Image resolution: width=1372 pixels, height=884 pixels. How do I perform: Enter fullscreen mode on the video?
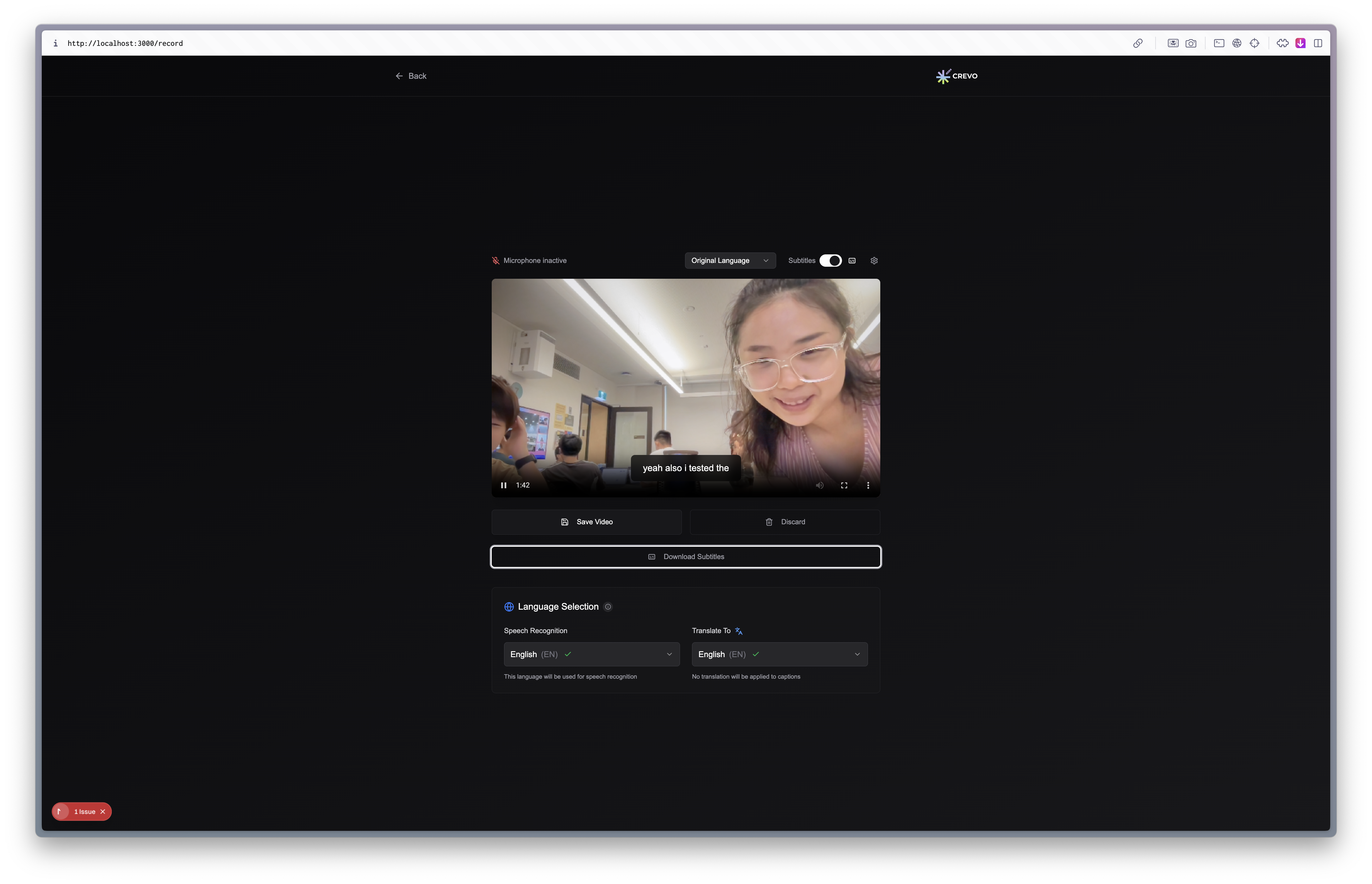tap(844, 485)
